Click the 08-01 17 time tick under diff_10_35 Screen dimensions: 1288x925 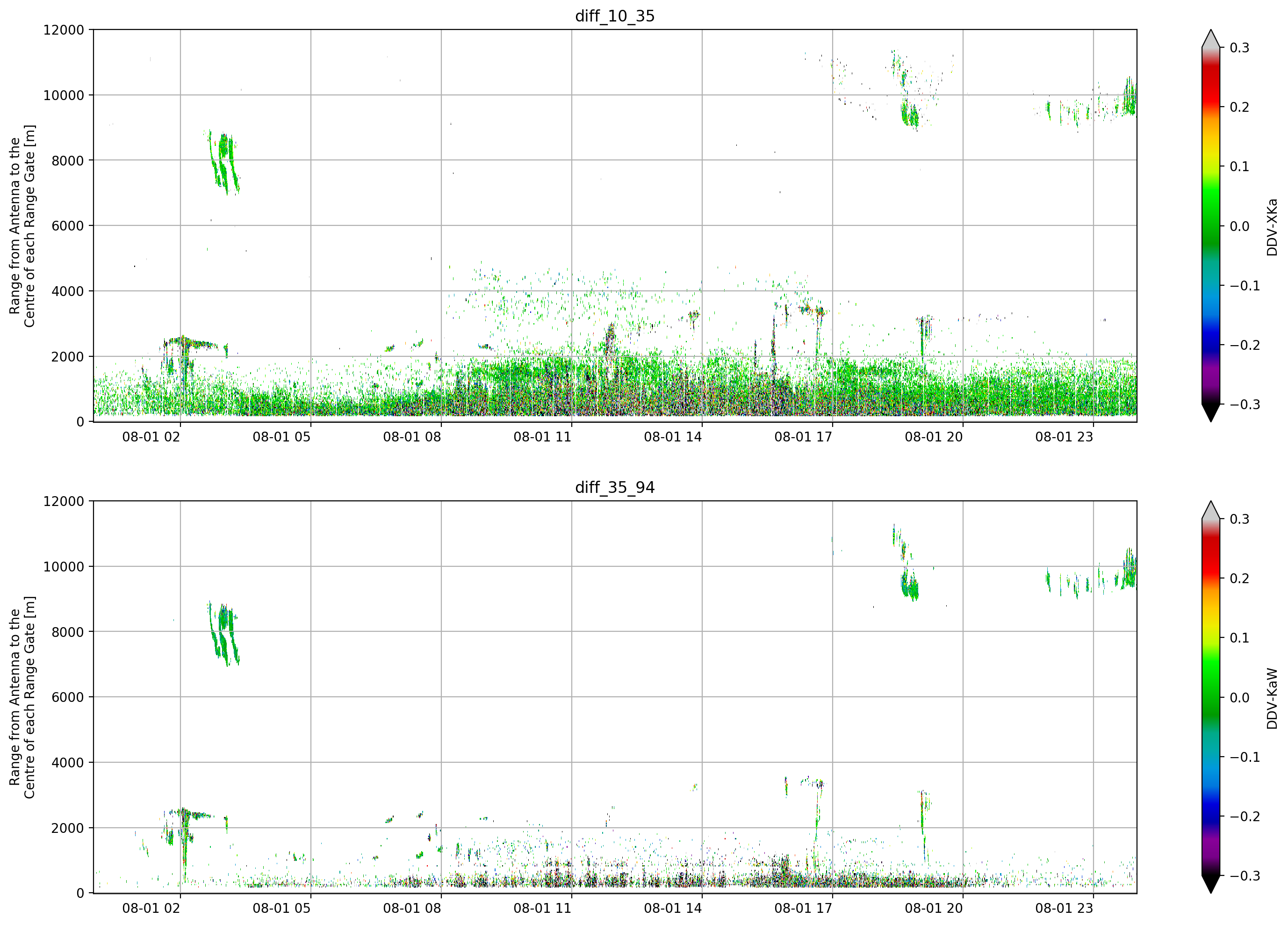(x=803, y=437)
